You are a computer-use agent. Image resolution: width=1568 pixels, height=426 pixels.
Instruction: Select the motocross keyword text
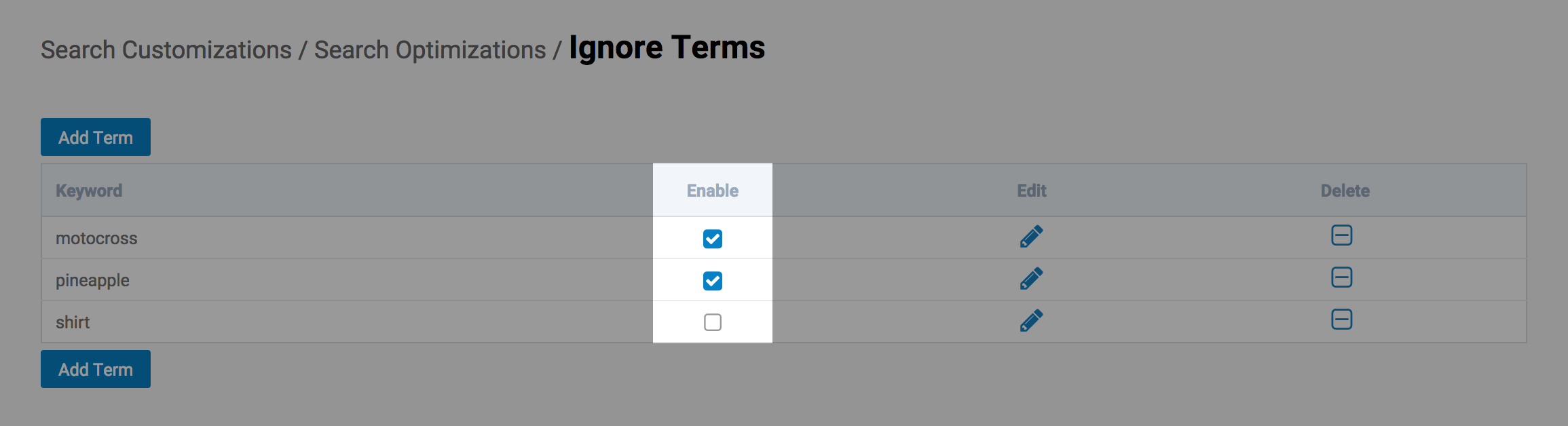96,239
